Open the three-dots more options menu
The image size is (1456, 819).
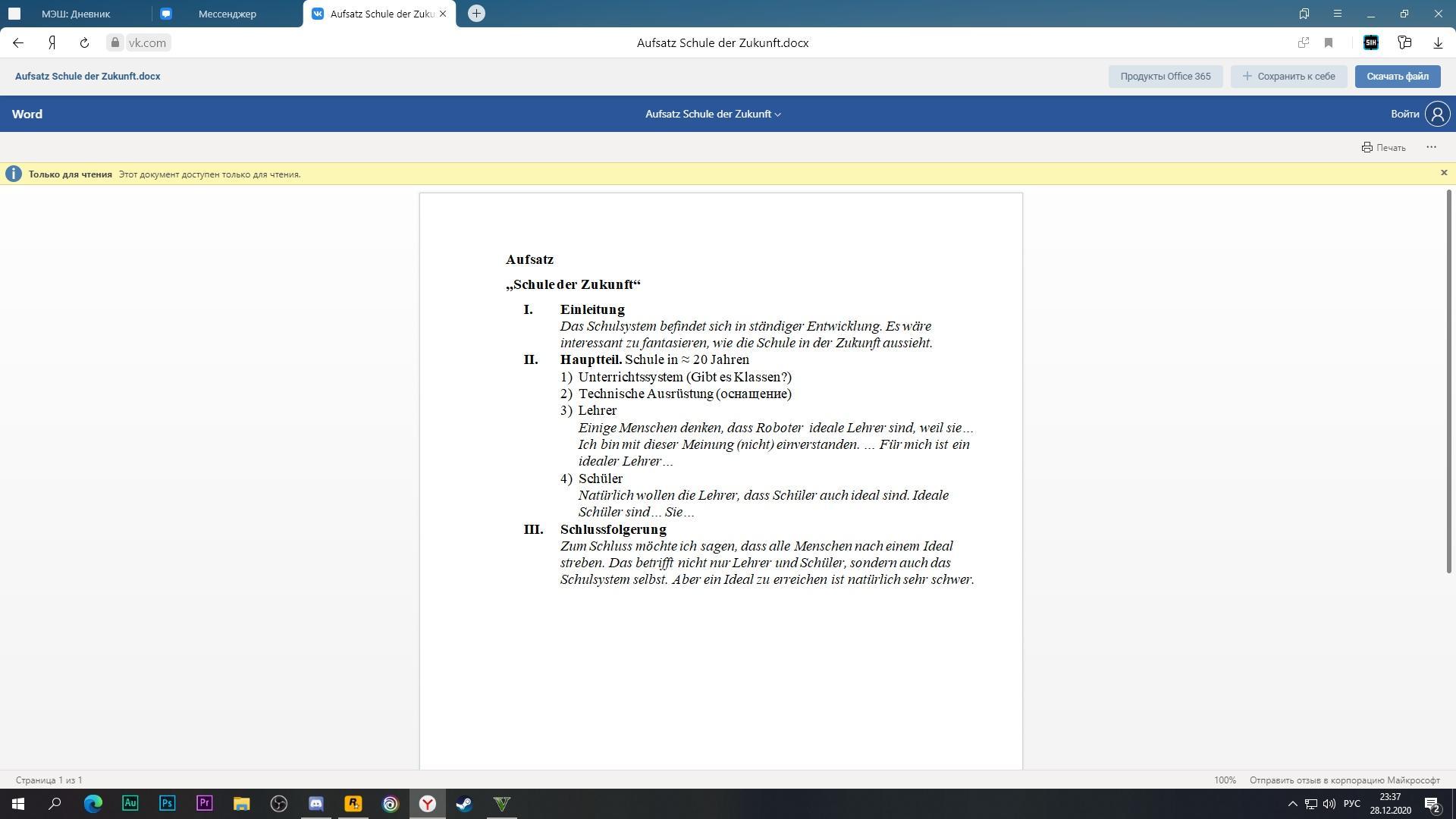[1431, 147]
